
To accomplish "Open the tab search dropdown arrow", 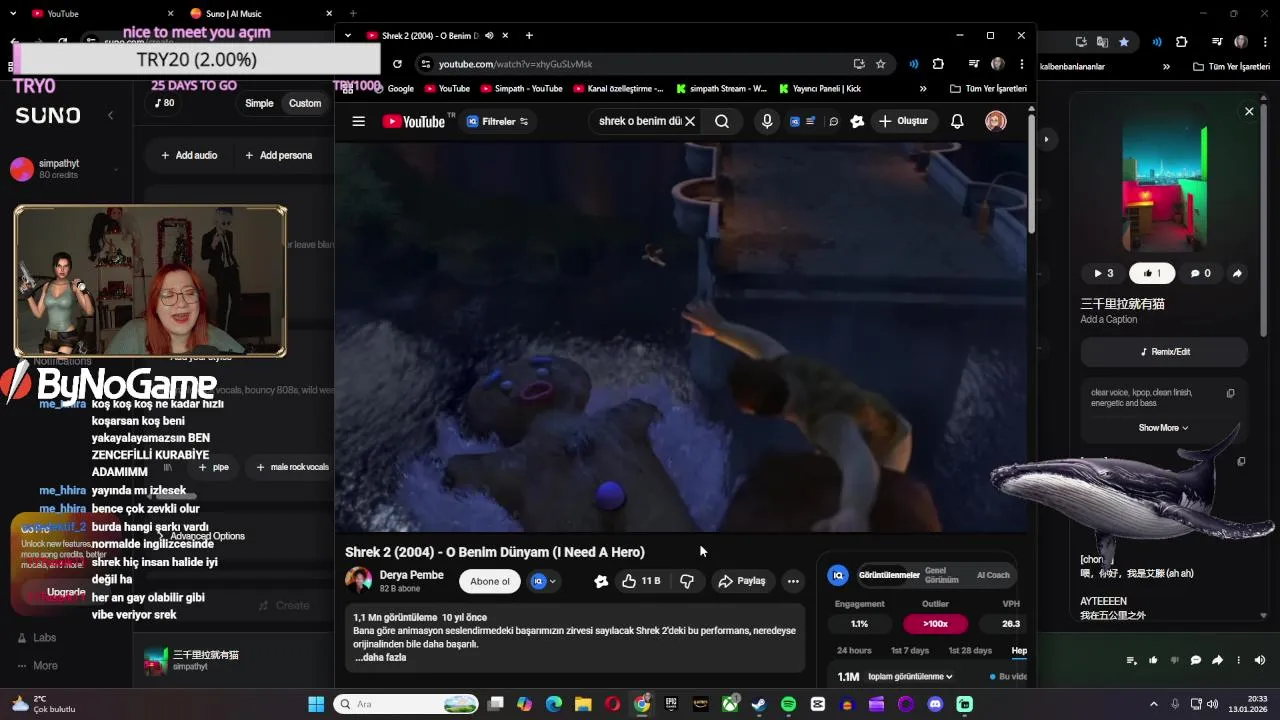I will [x=347, y=36].
